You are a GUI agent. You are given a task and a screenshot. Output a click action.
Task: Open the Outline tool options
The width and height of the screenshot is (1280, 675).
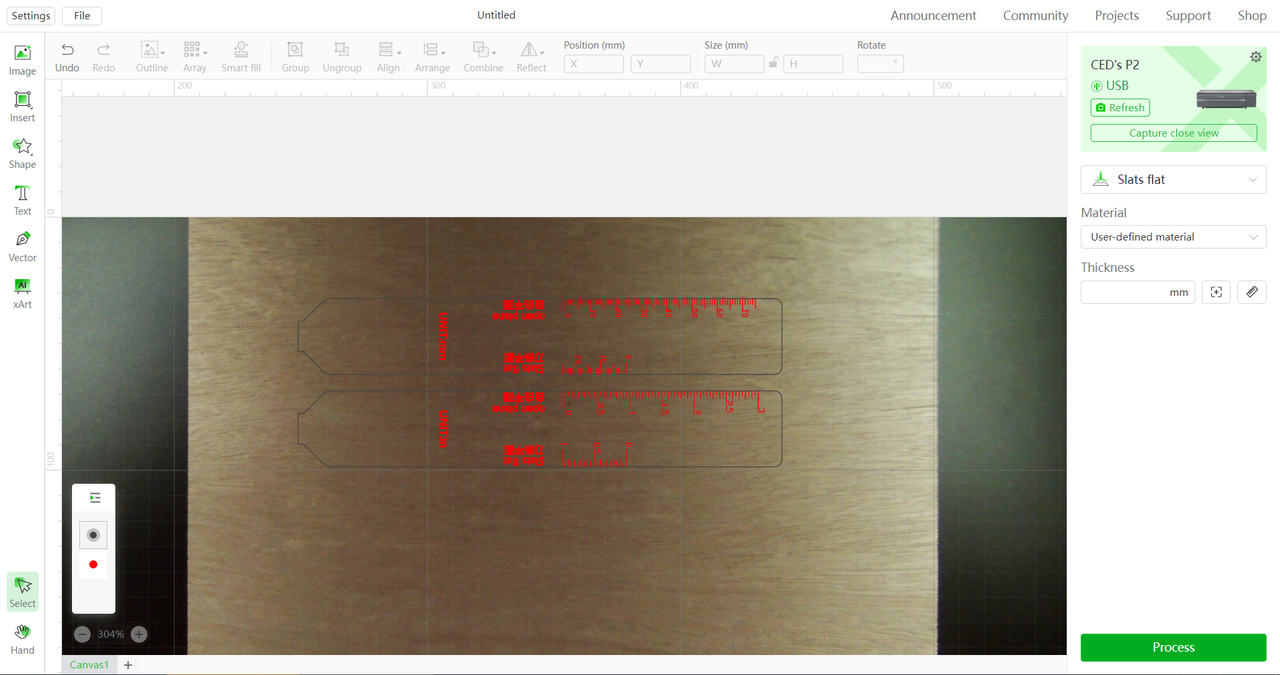(x=152, y=57)
